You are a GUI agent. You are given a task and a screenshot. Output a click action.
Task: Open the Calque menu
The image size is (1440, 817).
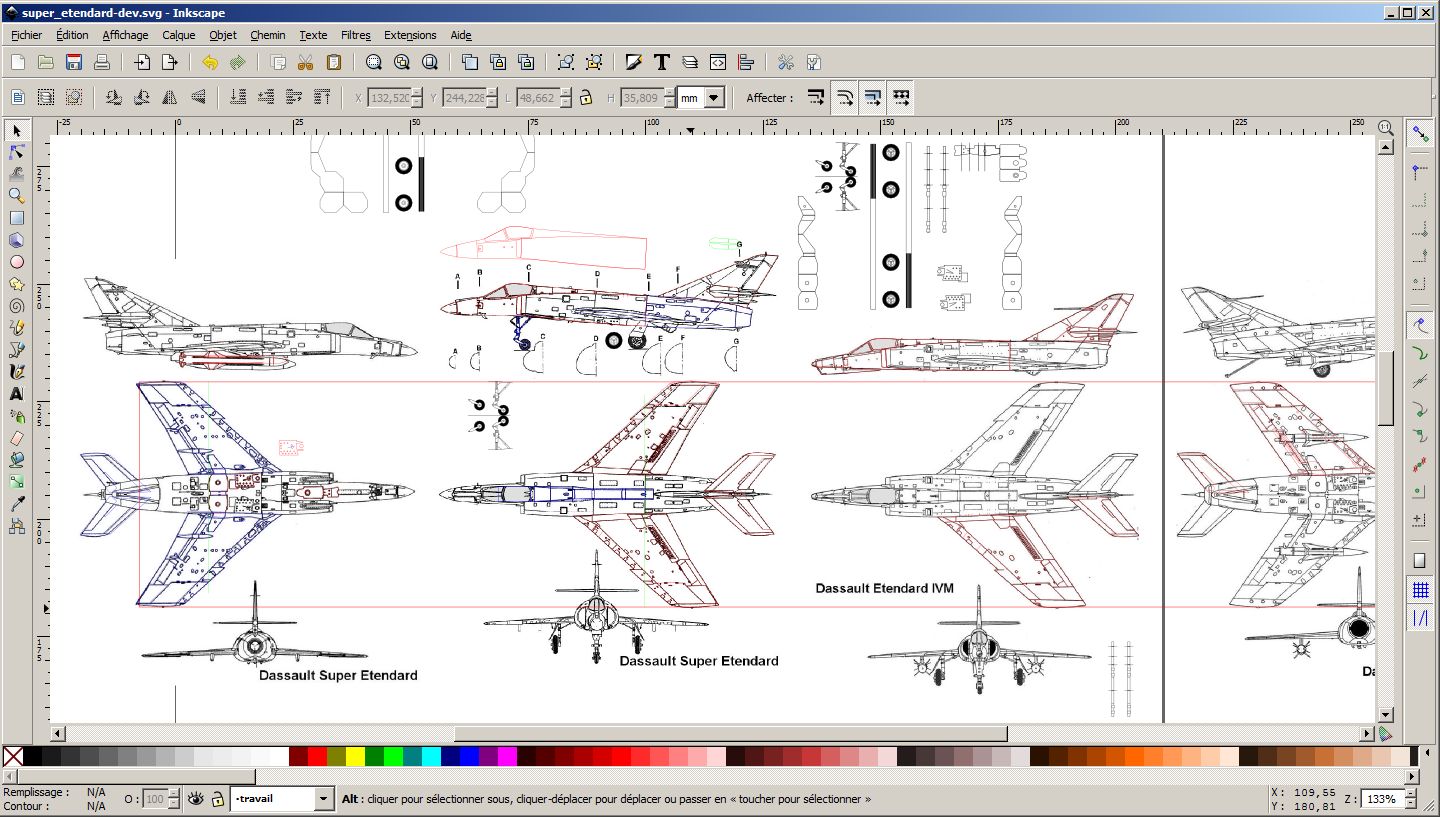[179, 35]
